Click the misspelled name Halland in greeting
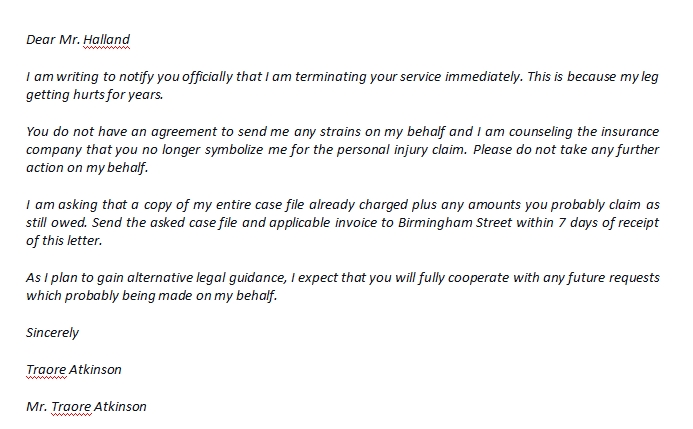693x429 pixels. (107, 40)
